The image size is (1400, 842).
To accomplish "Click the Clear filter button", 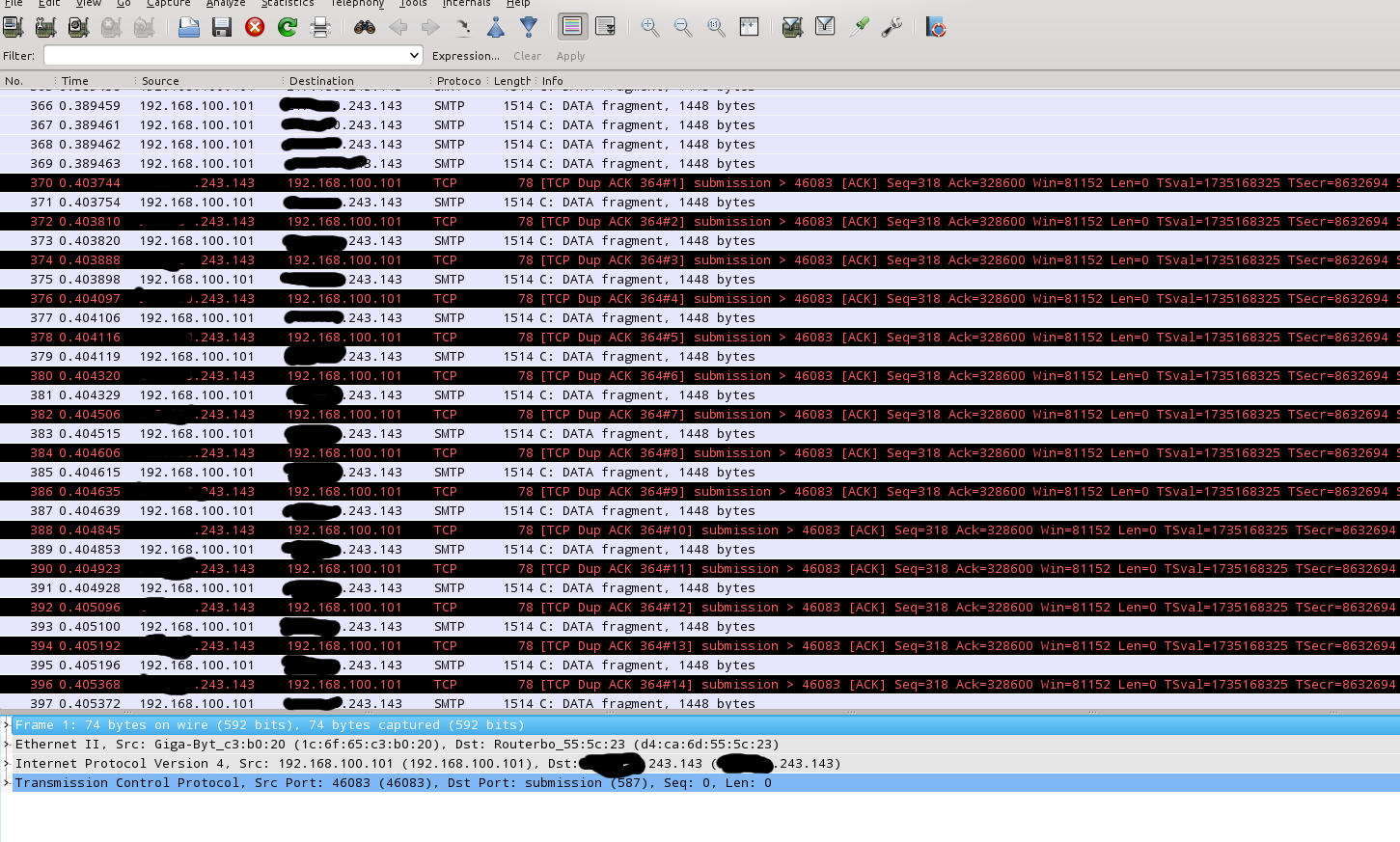I will [527, 56].
